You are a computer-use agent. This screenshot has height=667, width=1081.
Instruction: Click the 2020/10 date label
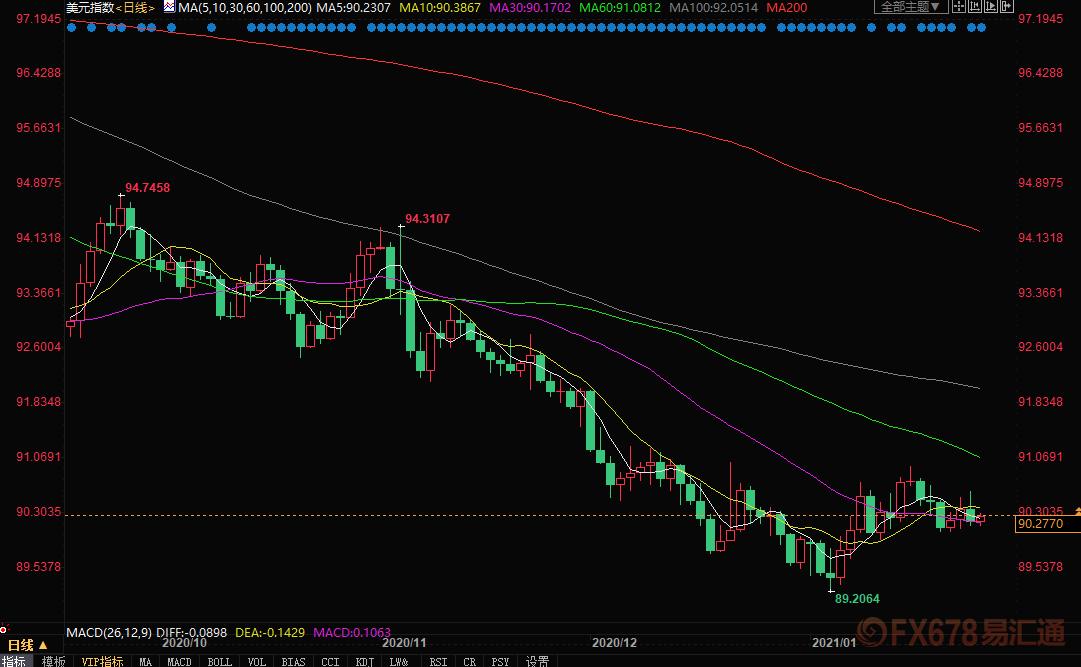click(x=184, y=643)
